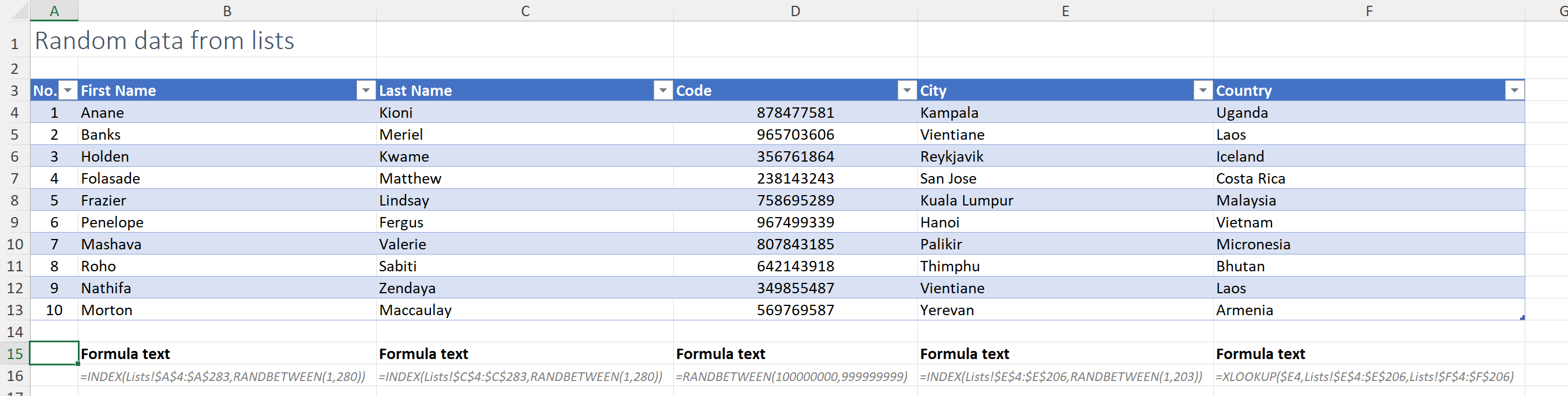This screenshot has height=396, width=1568.
Task: Select cell with first name Morton
Action: (227, 310)
